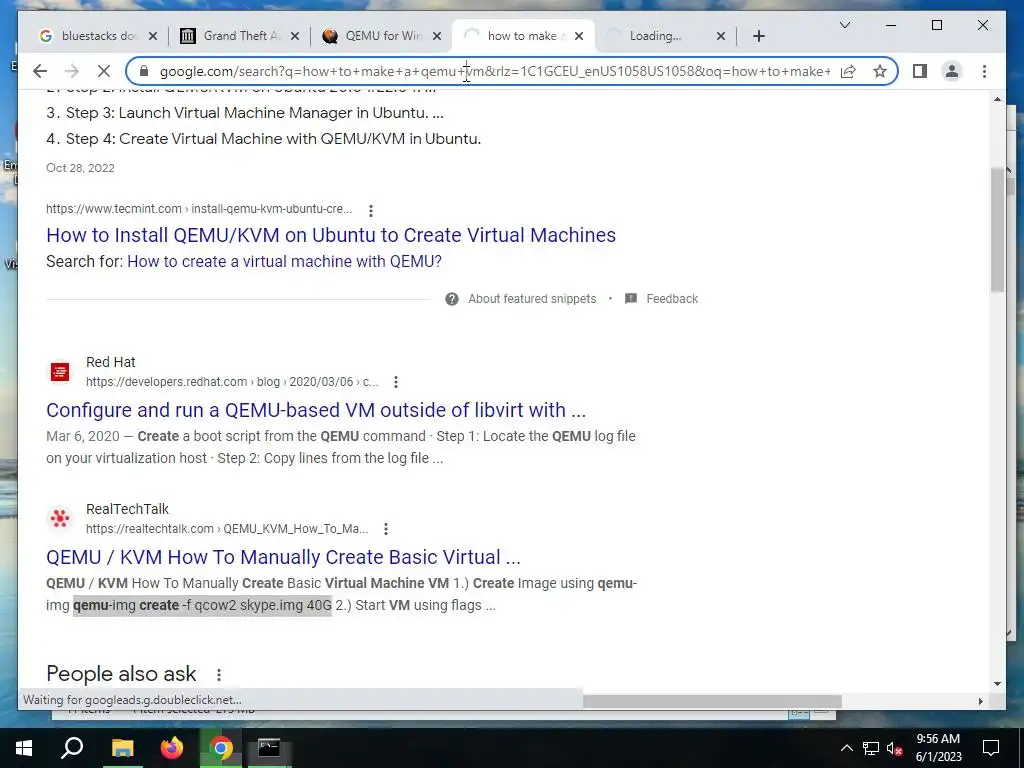Click the Red Hat favicon
The width and height of the screenshot is (1024, 768).
60,372
